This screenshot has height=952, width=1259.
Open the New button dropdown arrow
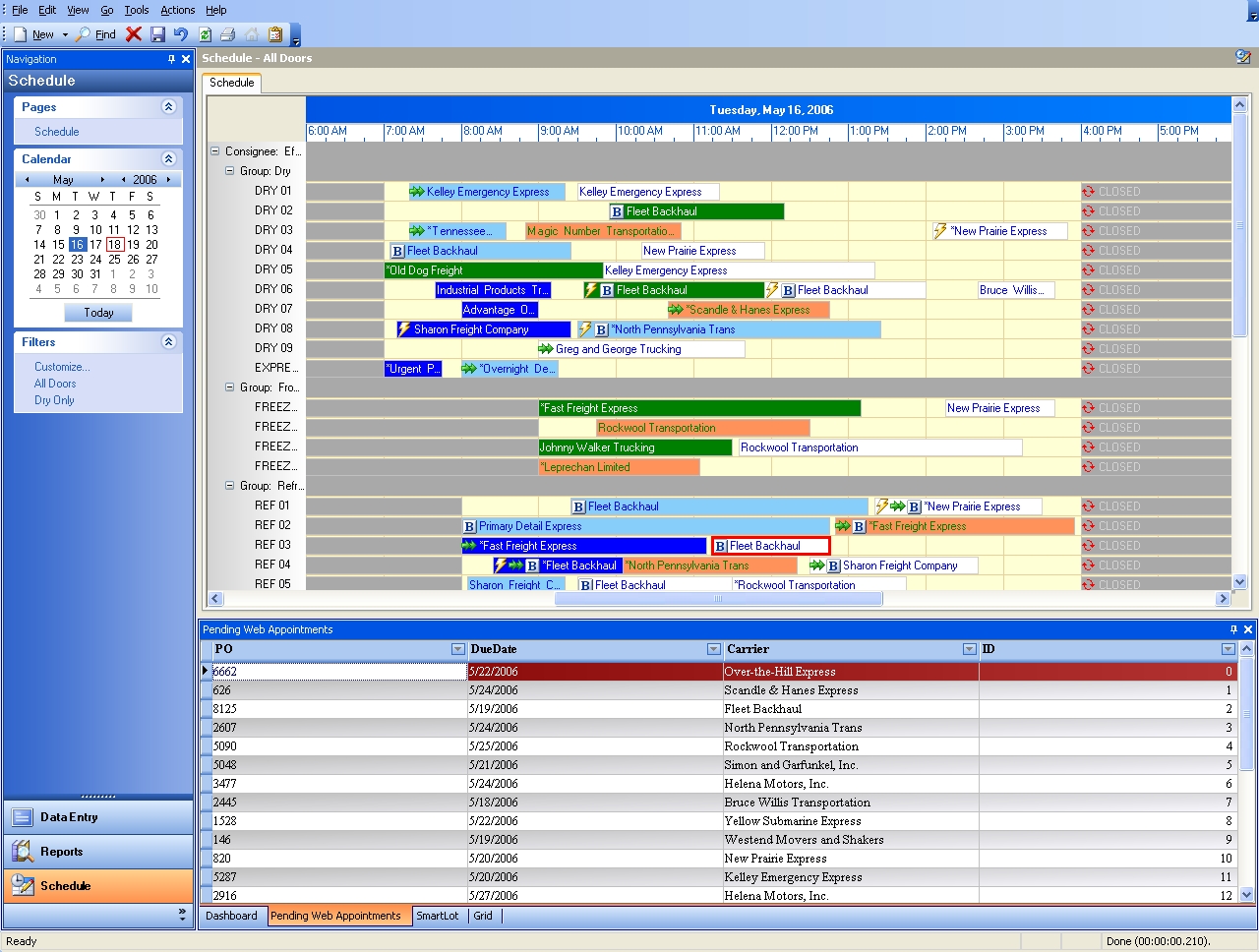click(x=65, y=34)
